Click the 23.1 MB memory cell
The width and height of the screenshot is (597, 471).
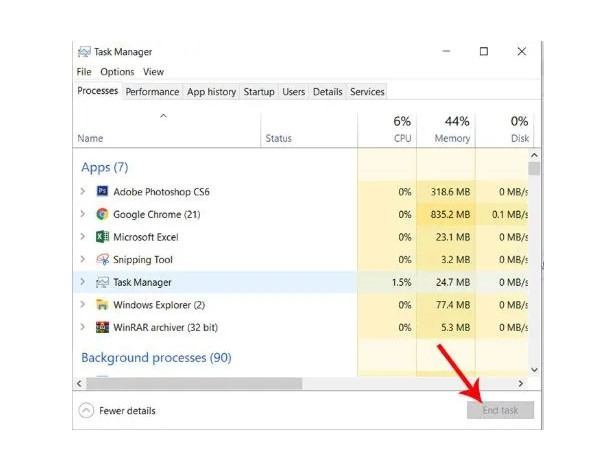coord(446,237)
